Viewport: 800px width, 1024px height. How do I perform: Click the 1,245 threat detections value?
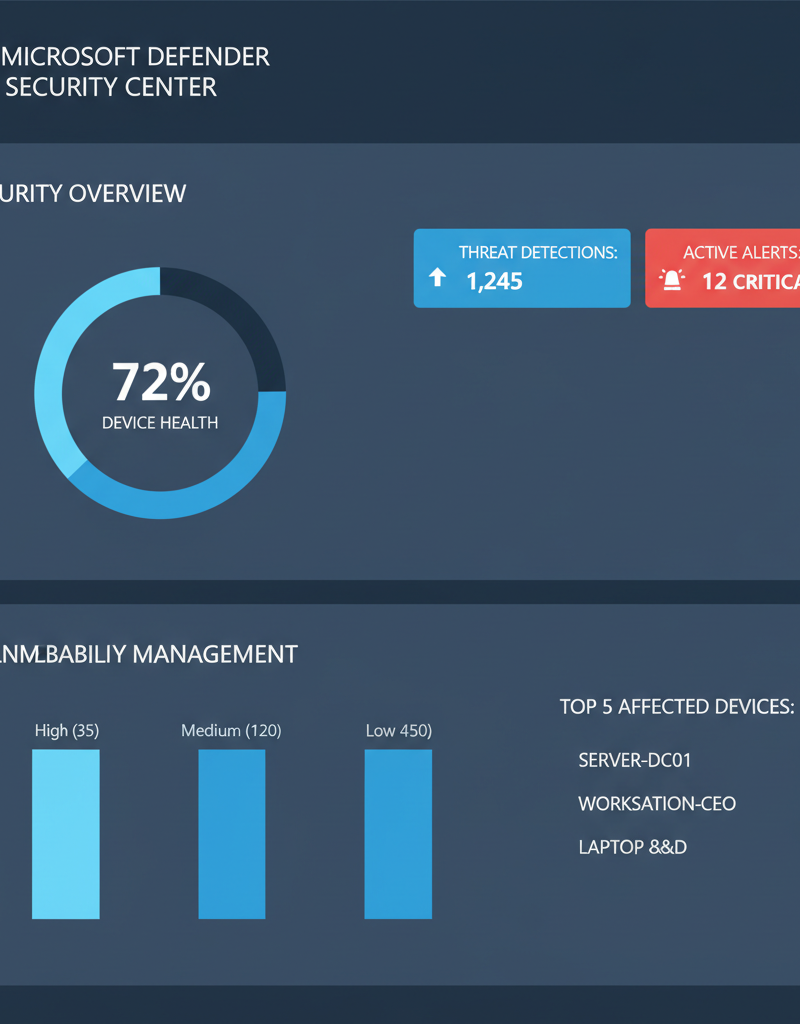[494, 281]
